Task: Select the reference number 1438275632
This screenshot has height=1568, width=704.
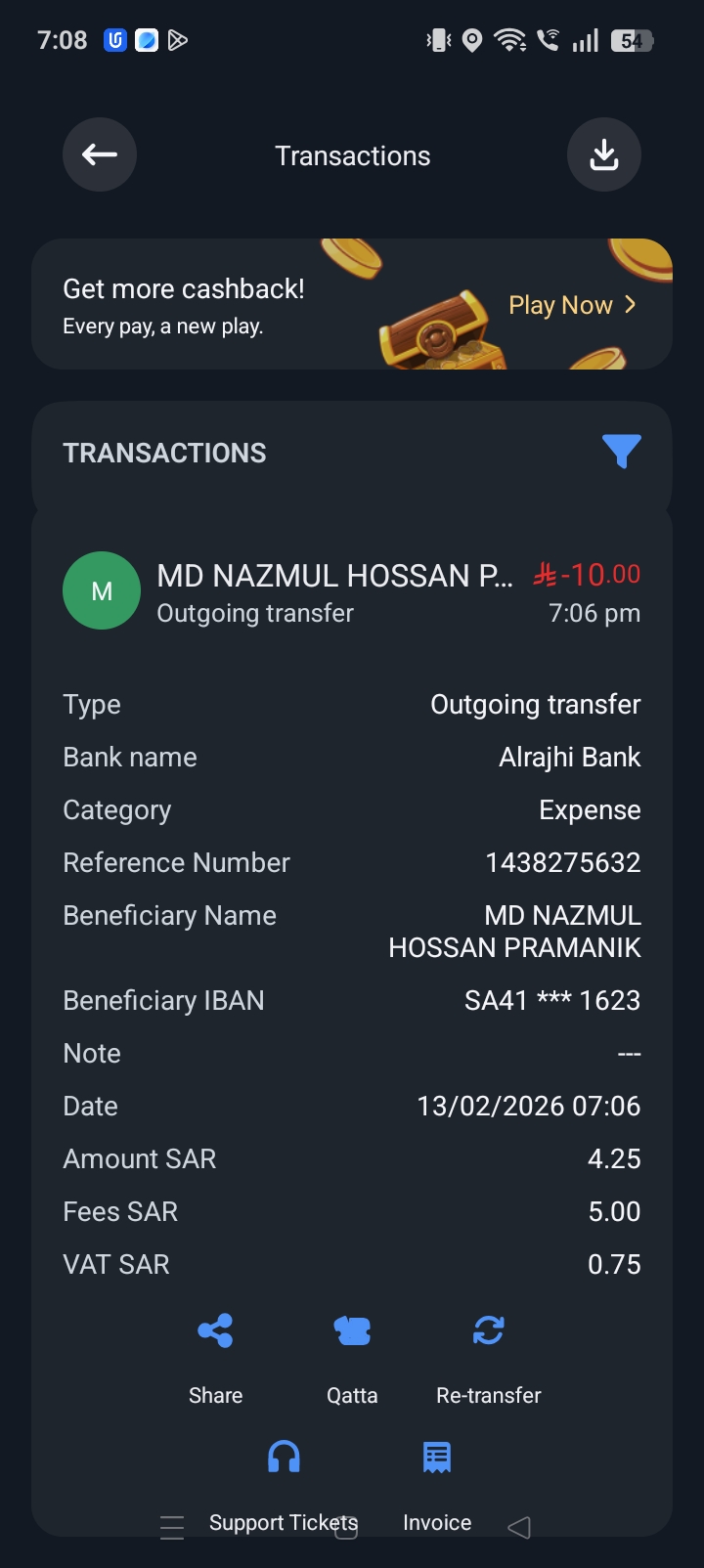Action: [x=563, y=862]
